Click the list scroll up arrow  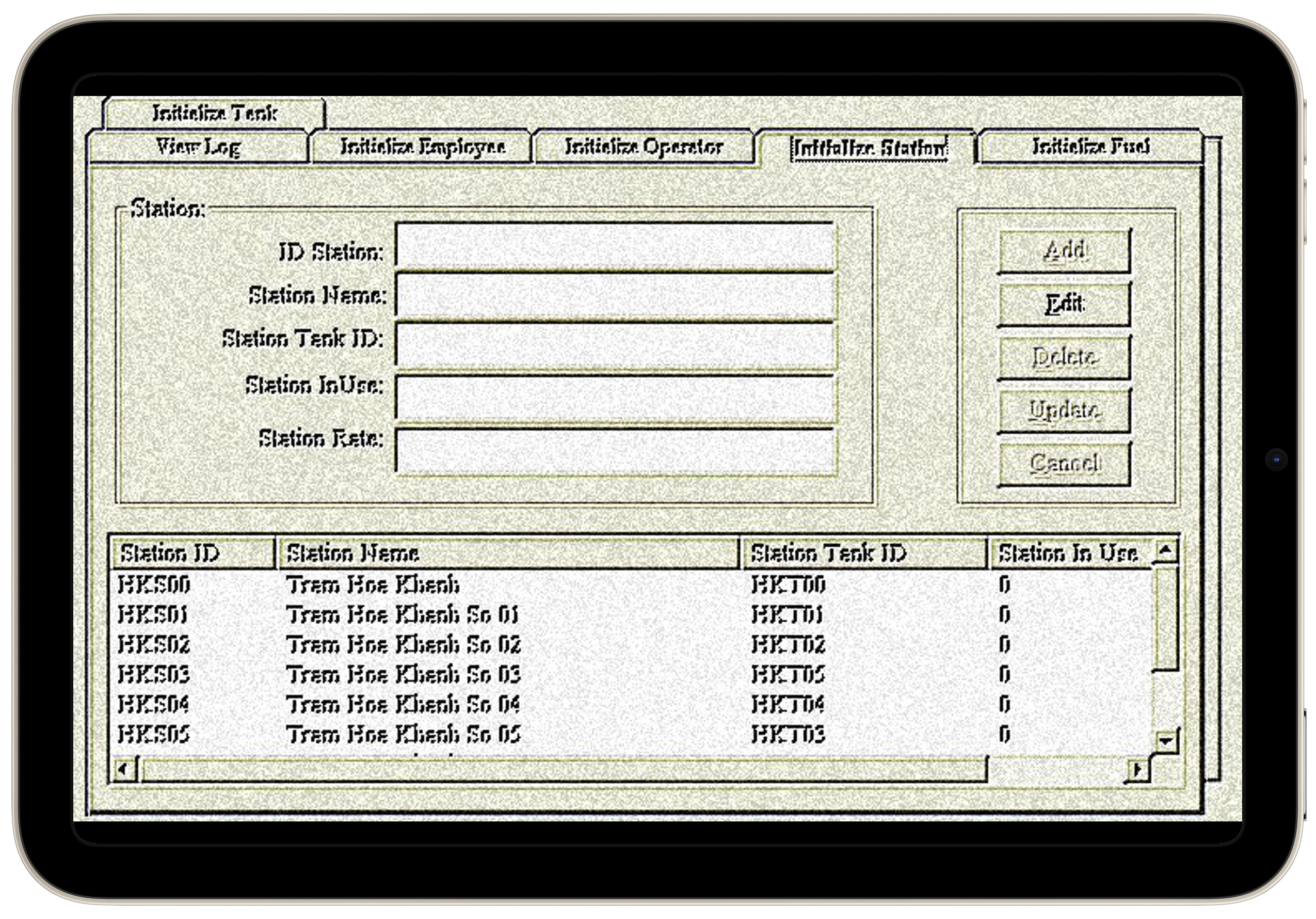1165,552
